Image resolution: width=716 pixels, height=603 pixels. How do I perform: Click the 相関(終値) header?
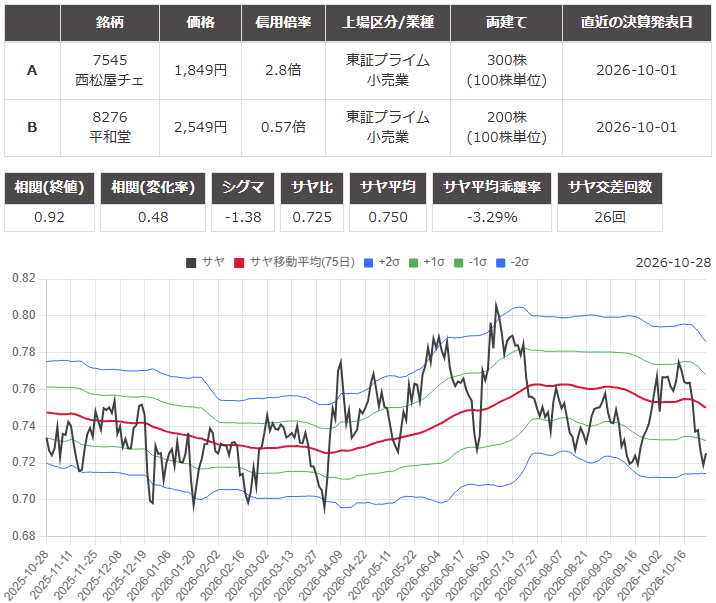pyautogui.click(x=49, y=188)
